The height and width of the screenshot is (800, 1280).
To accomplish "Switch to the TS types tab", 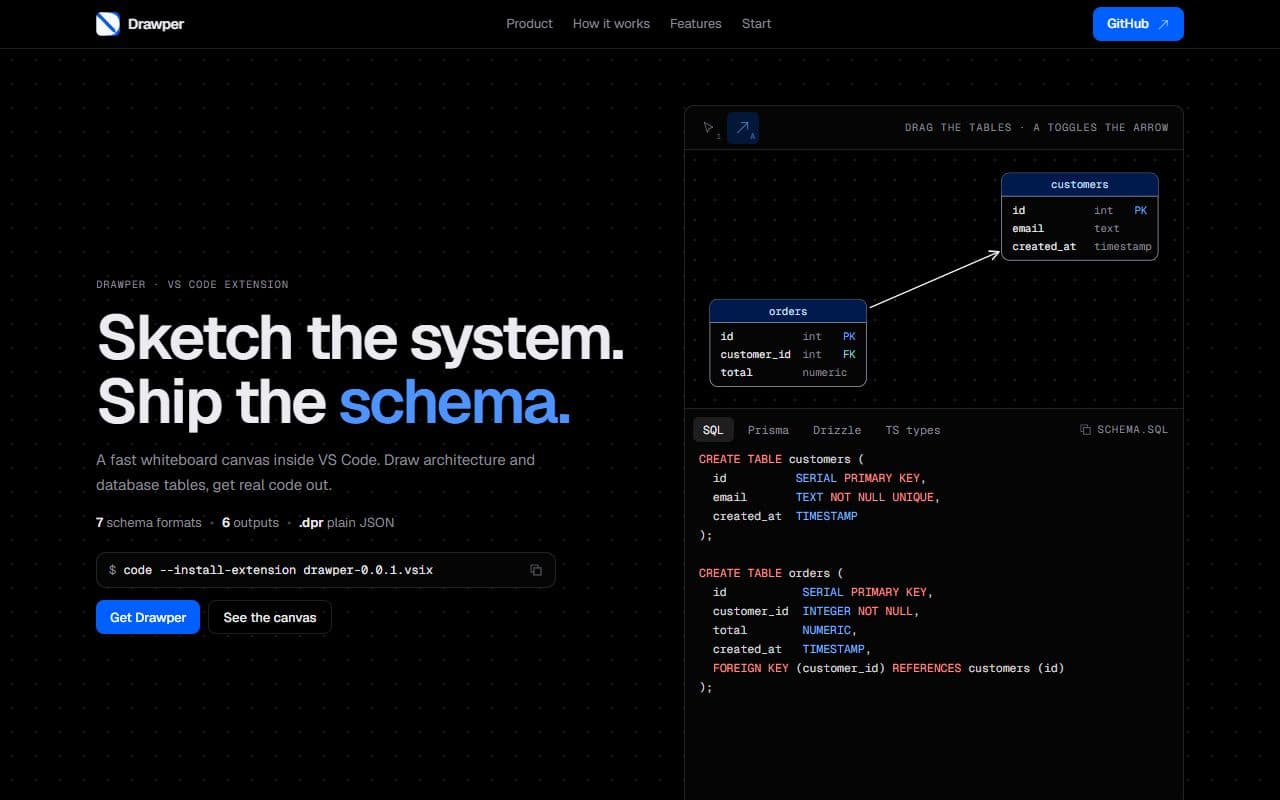I will [913, 430].
